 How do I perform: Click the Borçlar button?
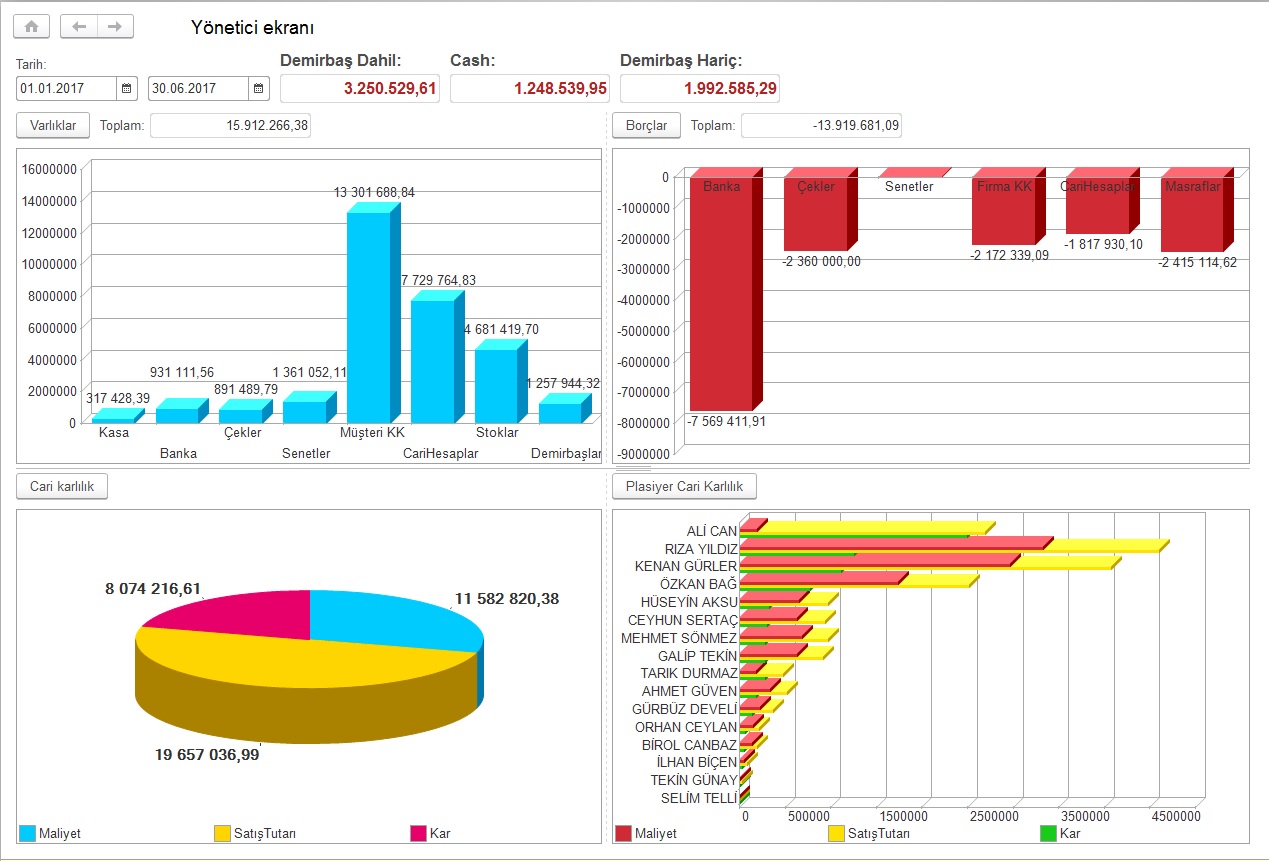(x=646, y=125)
